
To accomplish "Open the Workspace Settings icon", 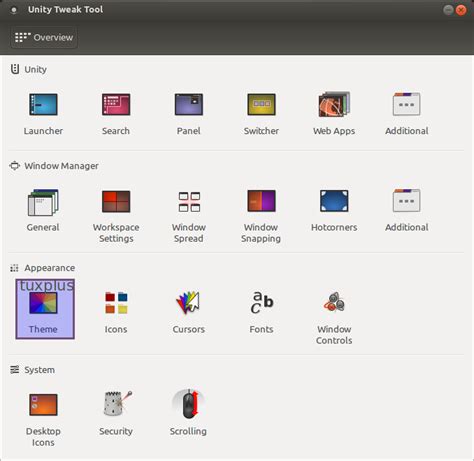I will pyautogui.click(x=116, y=201).
